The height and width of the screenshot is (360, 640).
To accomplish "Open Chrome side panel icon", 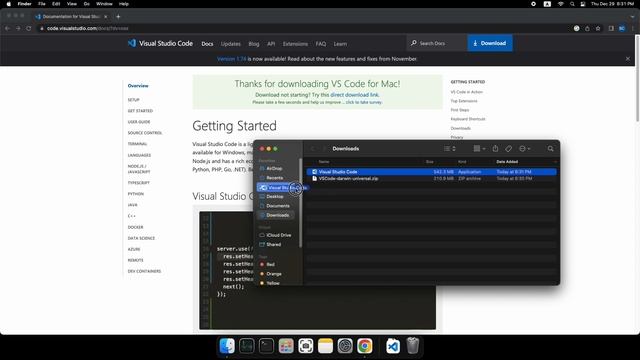I will coord(611,28).
